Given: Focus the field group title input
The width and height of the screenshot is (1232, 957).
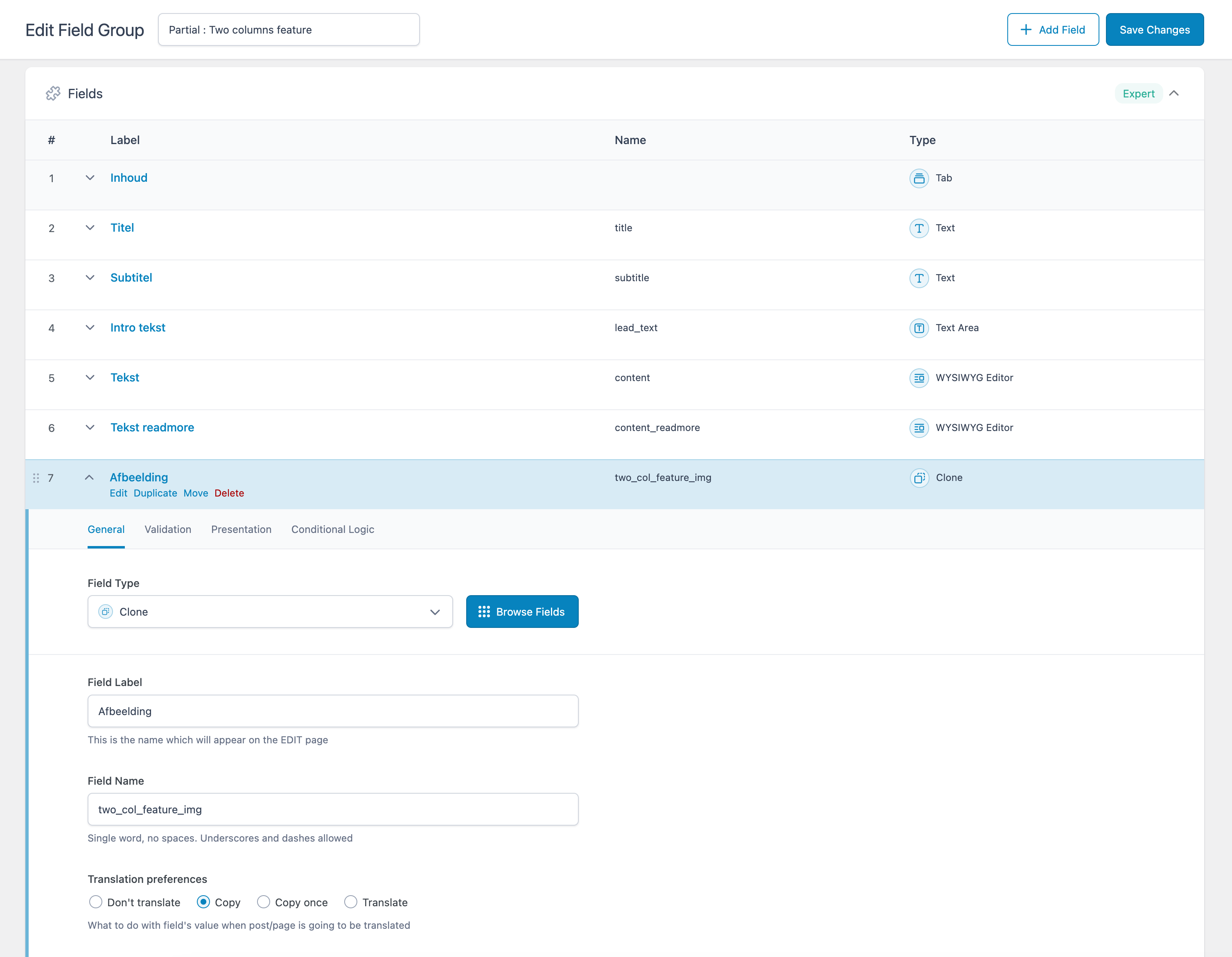Looking at the screenshot, I should [x=289, y=29].
